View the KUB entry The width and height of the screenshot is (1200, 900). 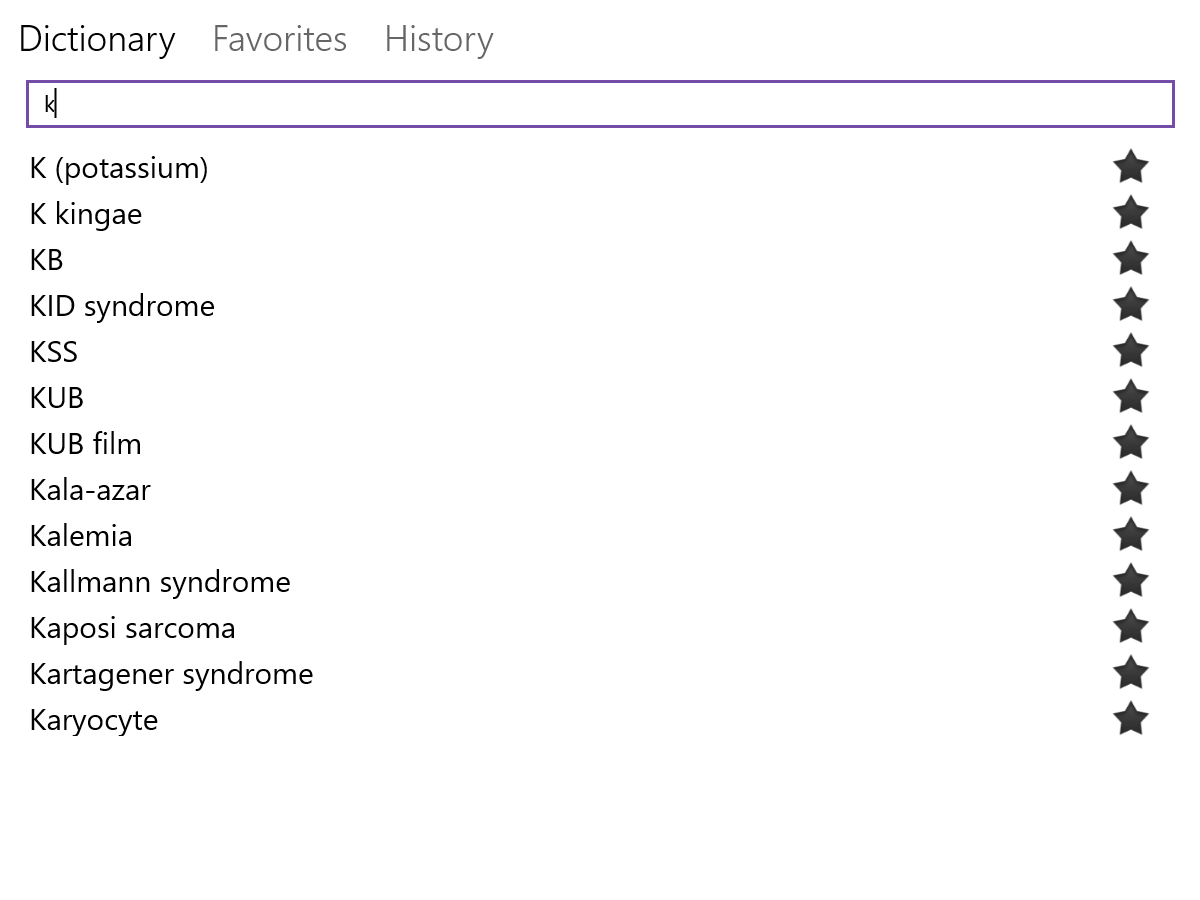pos(56,397)
